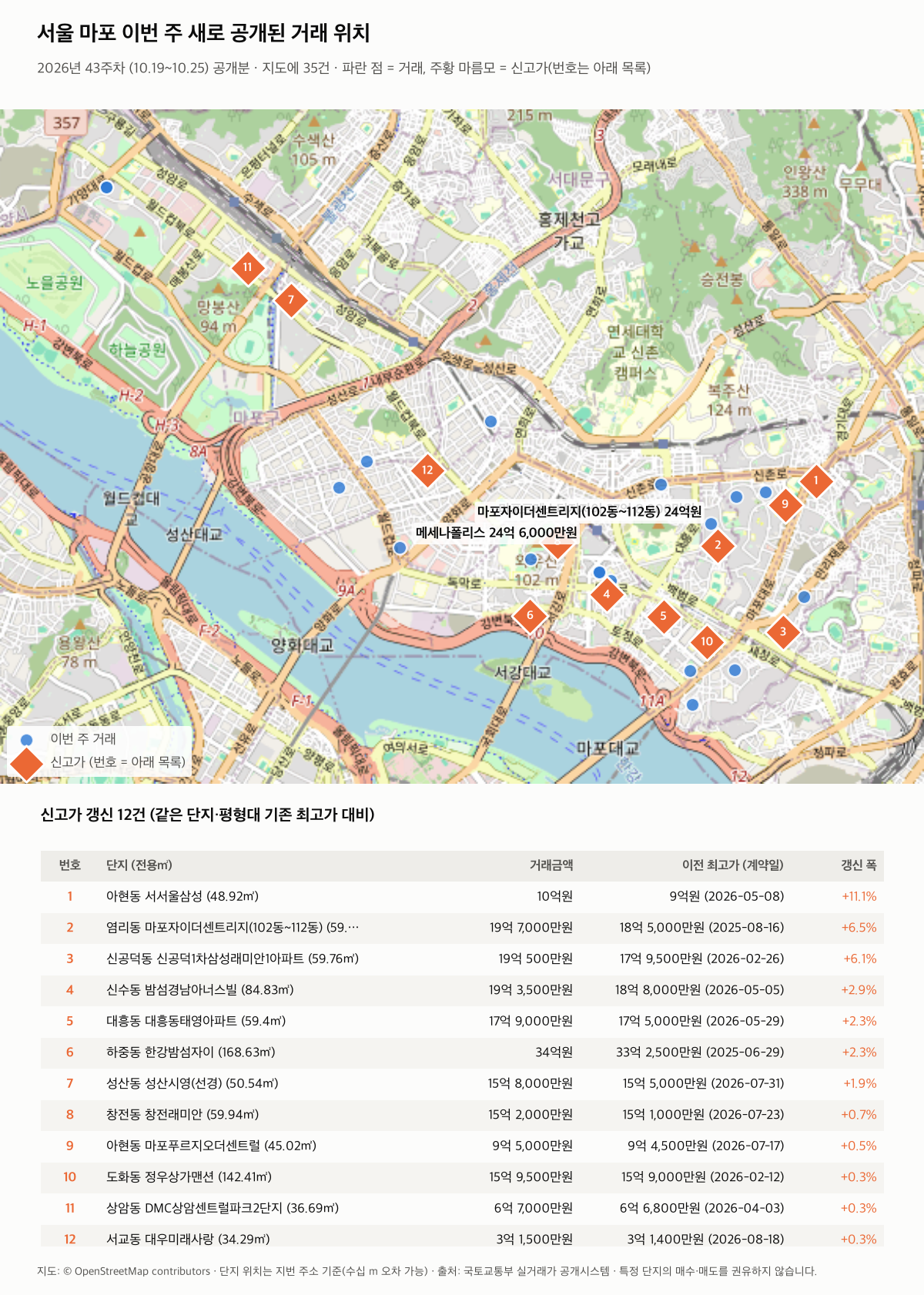Screen dimensions: 924x1295
Task: Select diamond marker 4 on the map
Action: click(607, 594)
